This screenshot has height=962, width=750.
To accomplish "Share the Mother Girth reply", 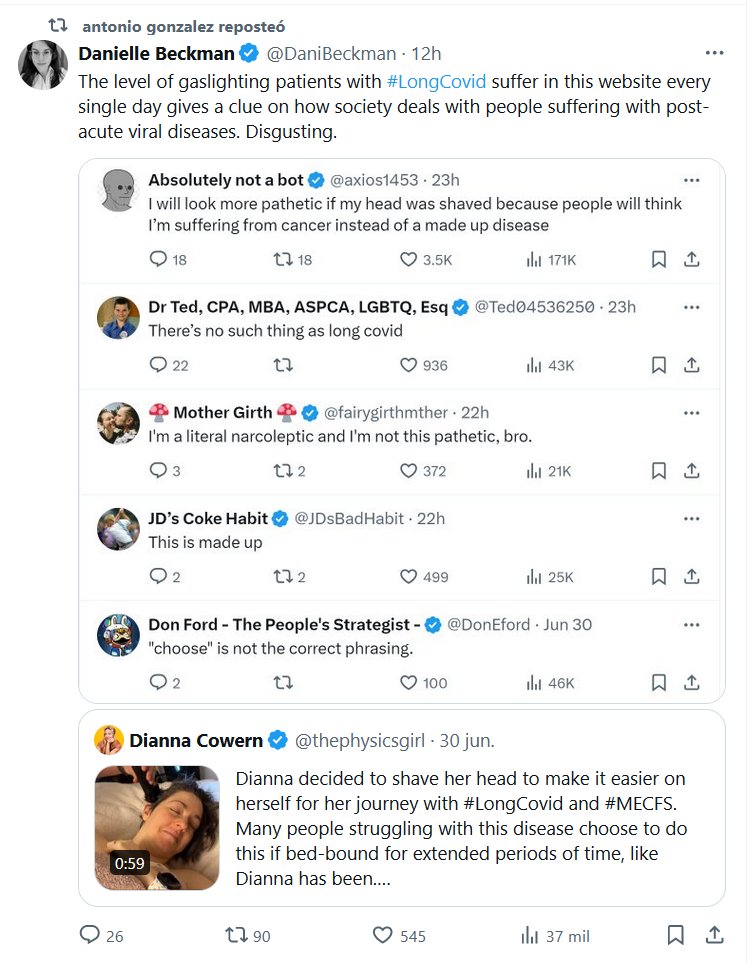I will pyautogui.click(x=691, y=470).
